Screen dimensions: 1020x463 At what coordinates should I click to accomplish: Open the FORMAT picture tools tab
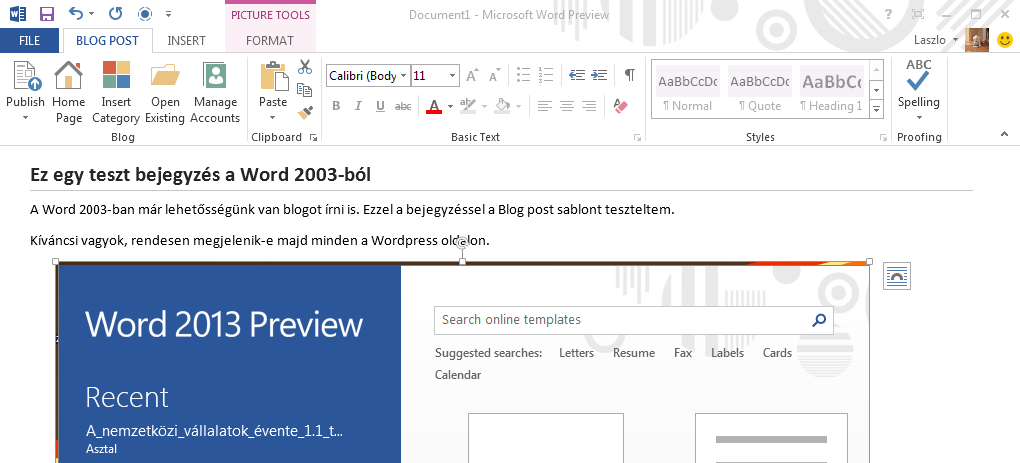[270, 40]
